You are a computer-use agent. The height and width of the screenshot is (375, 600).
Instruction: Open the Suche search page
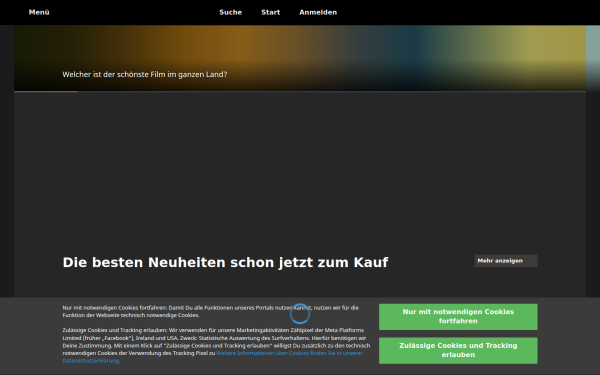[x=230, y=12]
